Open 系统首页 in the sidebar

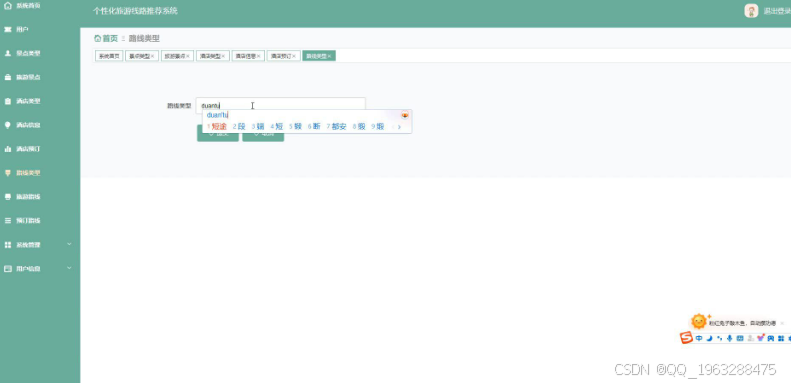tap(28, 6)
